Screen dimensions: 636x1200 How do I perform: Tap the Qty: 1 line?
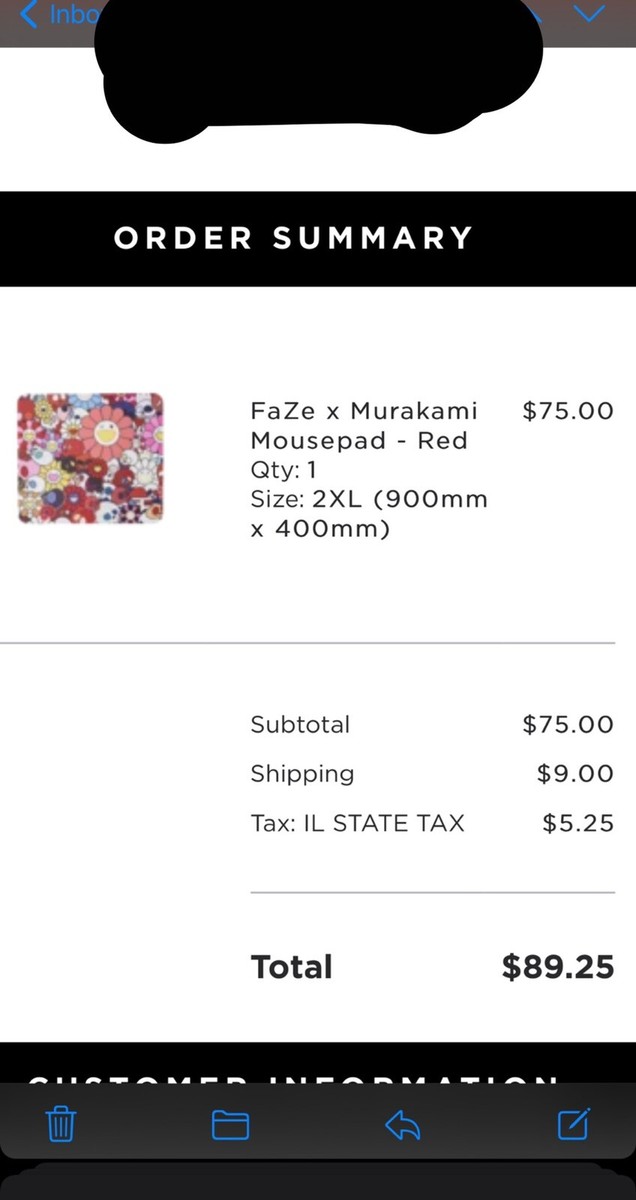(x=284, y=469)
